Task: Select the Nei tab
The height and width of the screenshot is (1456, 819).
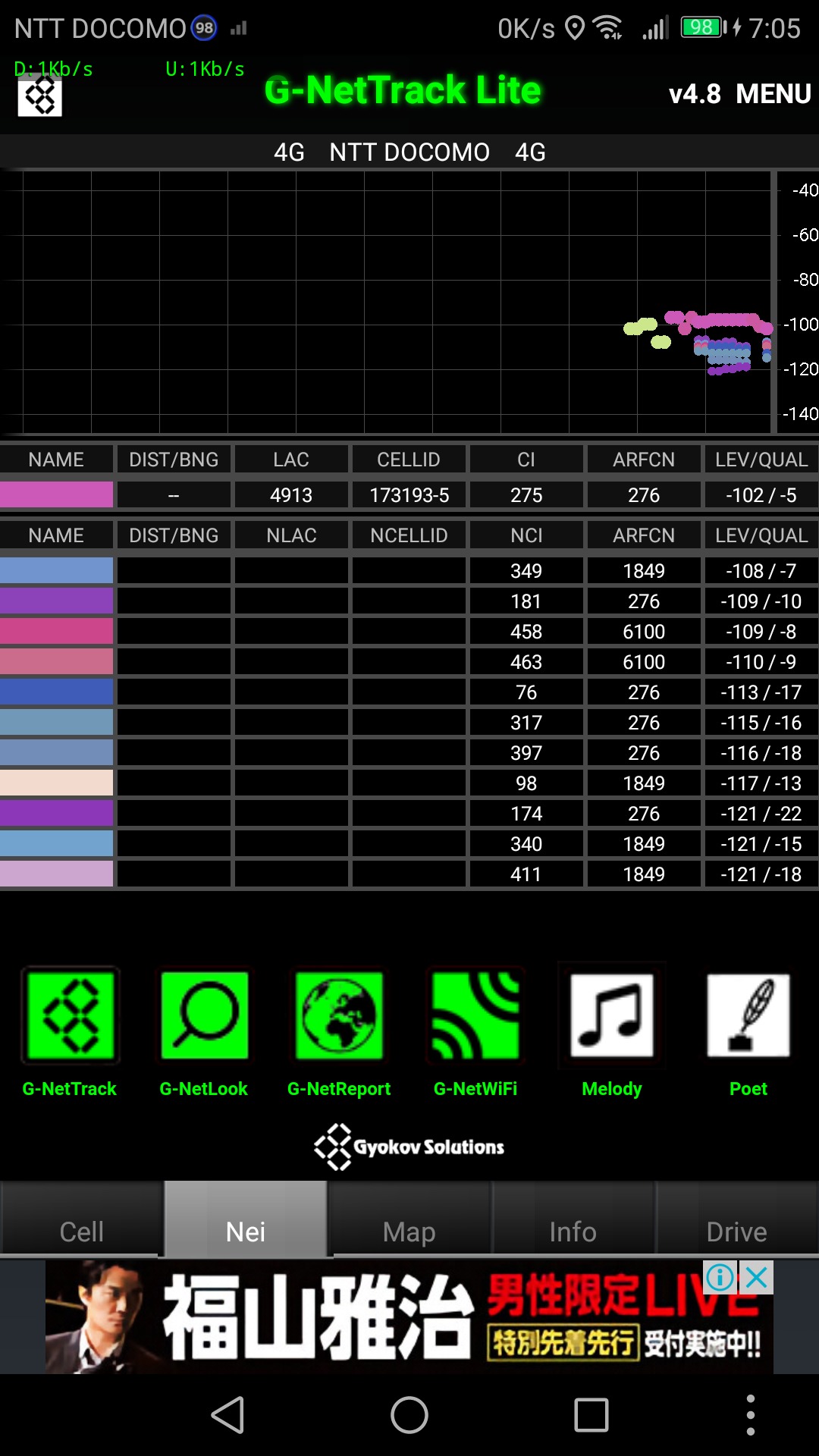Action: tap(246, 1218)
